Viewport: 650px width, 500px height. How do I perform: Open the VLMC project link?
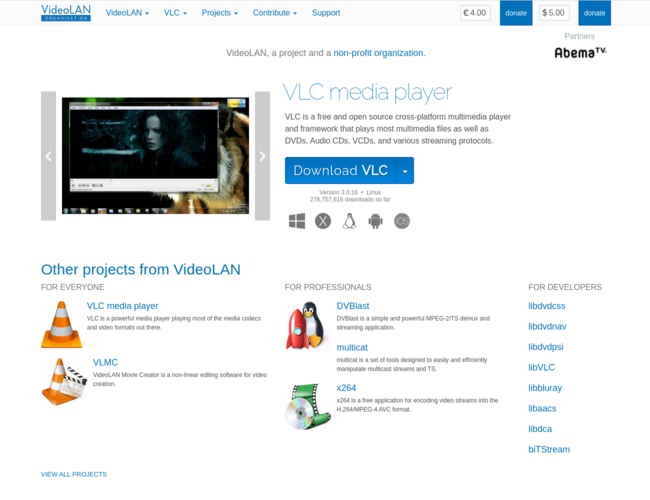[x=105, y=362]
